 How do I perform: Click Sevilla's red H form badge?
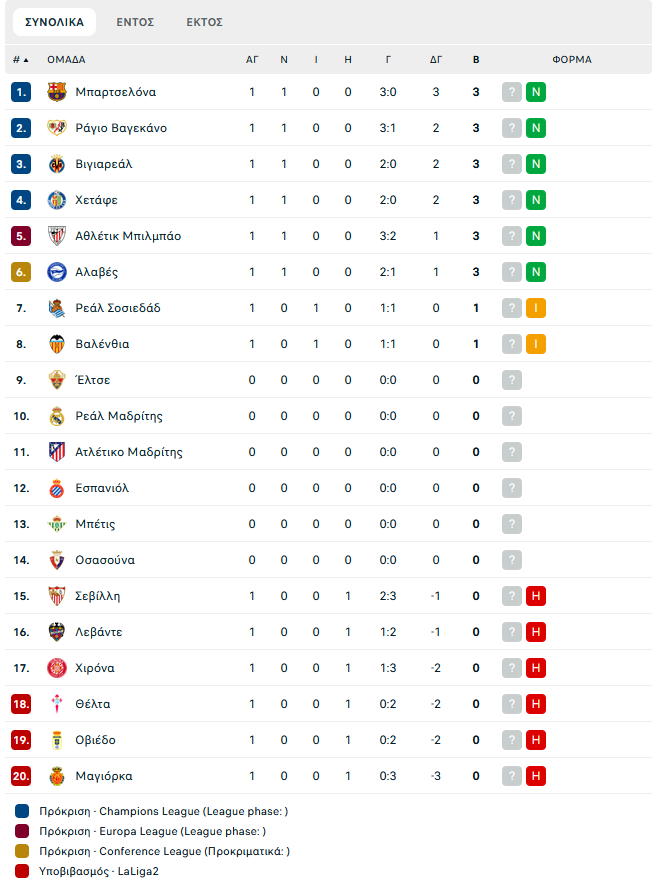536,596
